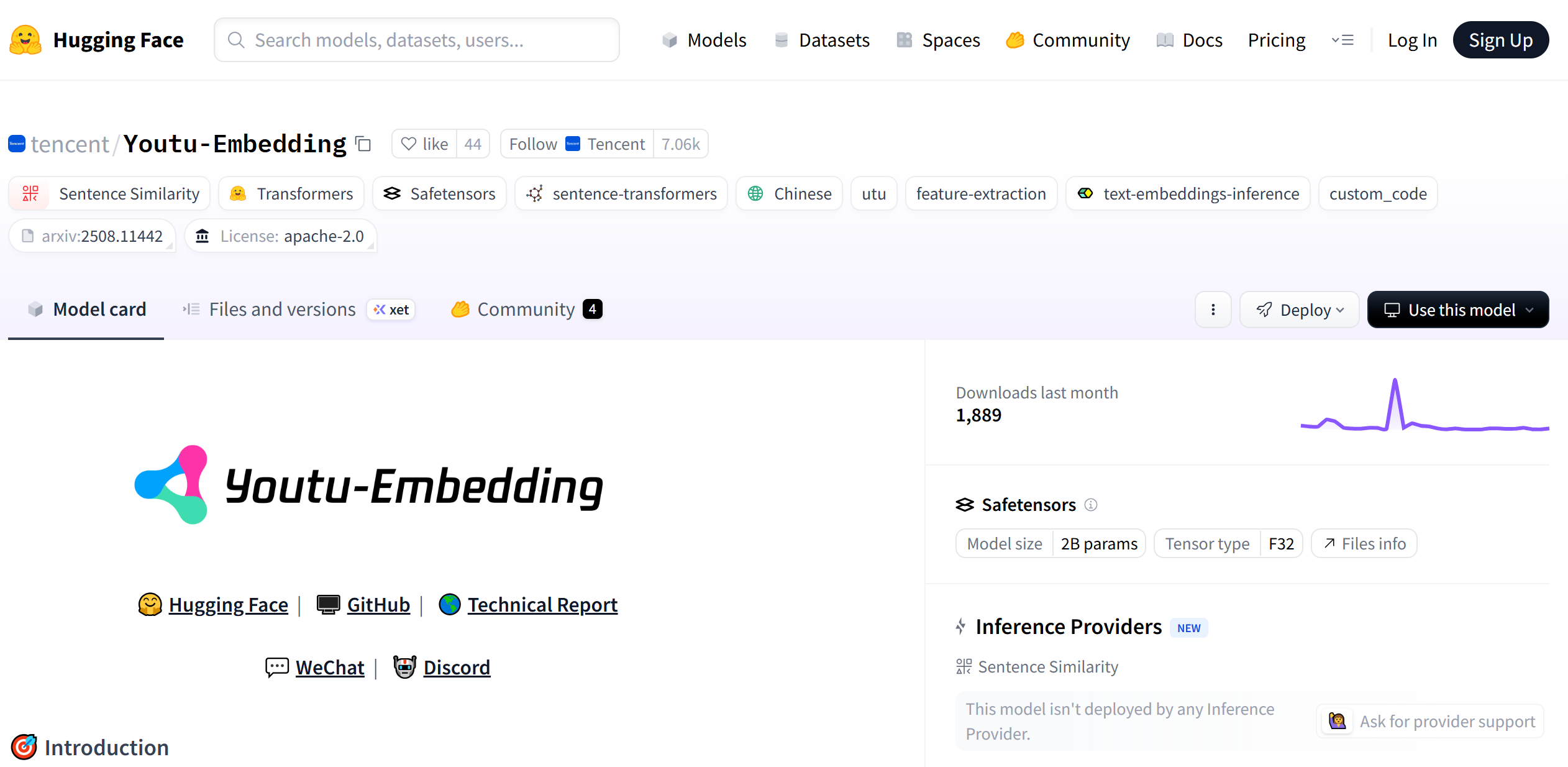This screenshot has width=1568, height=767.
Task: Click the xet storage badge
Action: 391,310
